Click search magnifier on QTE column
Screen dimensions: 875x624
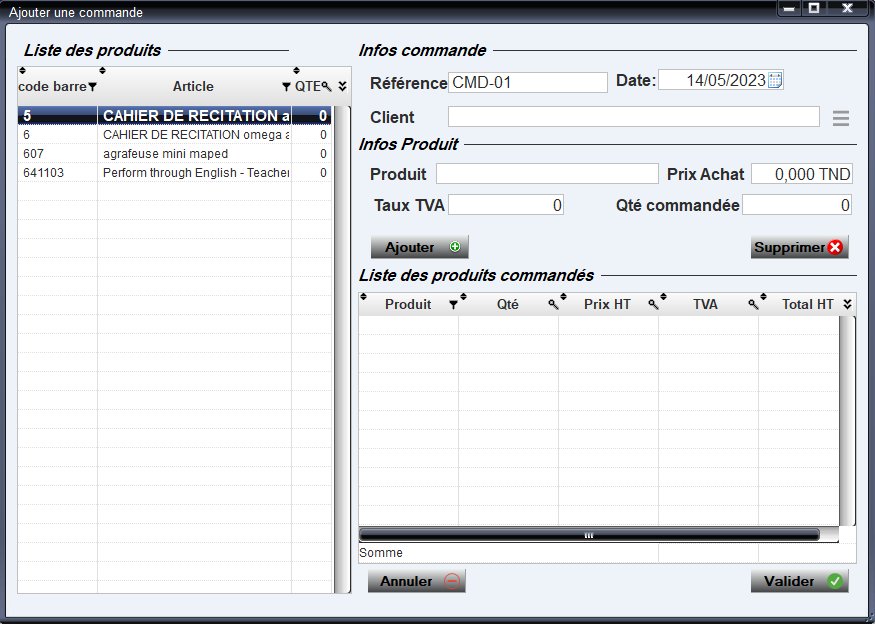point(327,87)
